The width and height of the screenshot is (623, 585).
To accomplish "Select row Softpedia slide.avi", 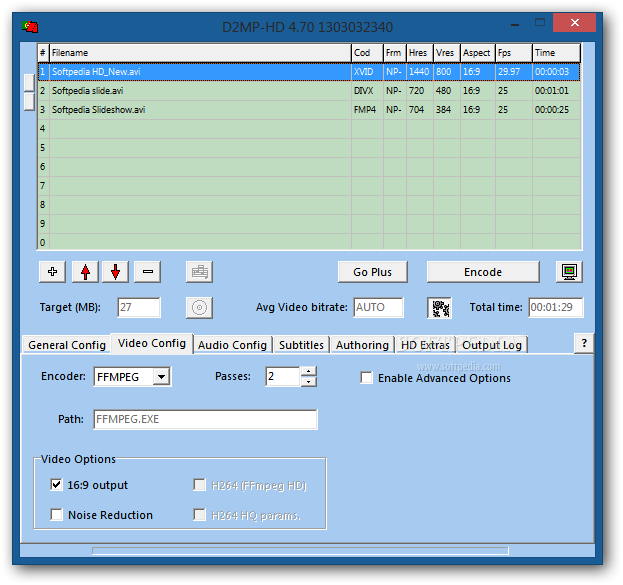I will (309, 91).
